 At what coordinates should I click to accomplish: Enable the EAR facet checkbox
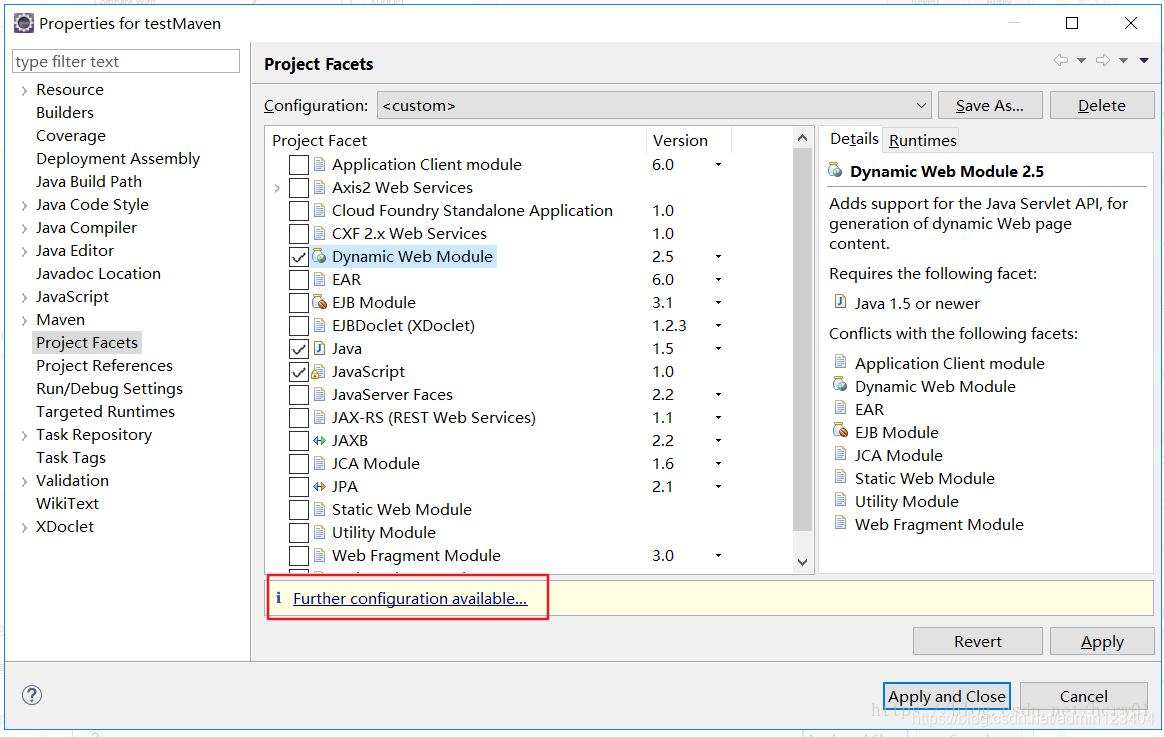coord(298,279)
